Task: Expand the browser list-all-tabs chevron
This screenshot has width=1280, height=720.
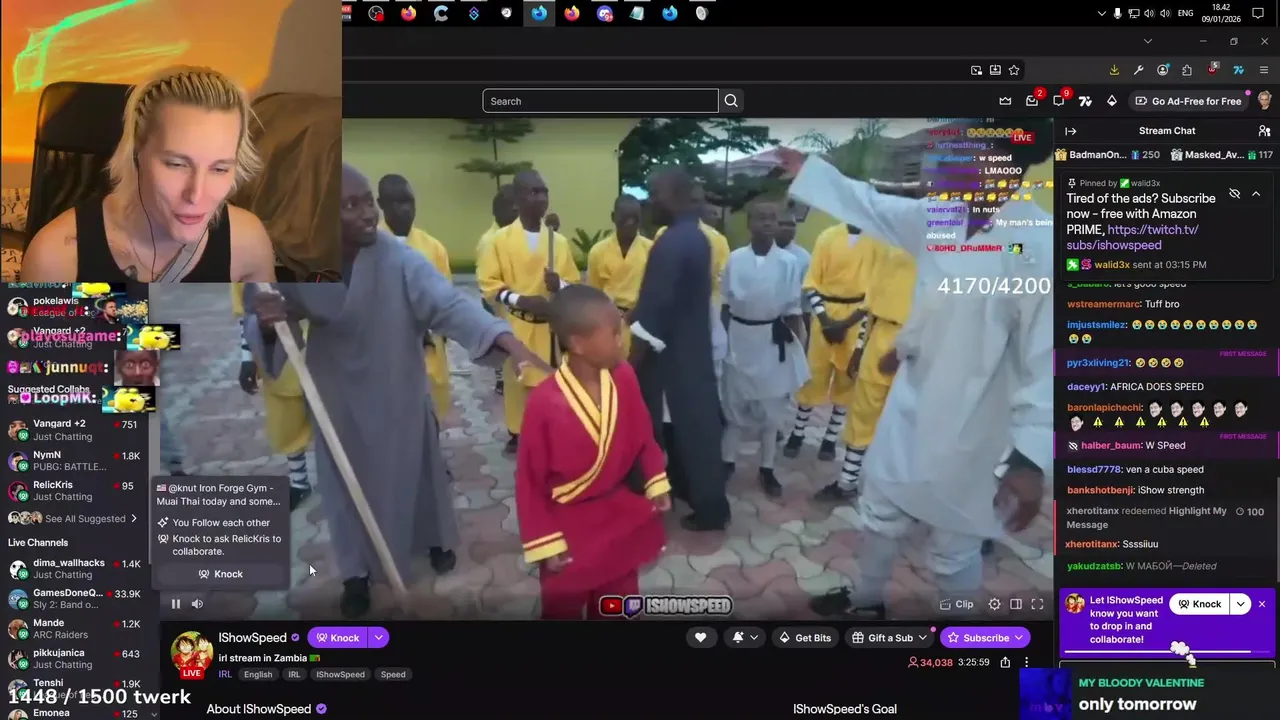Action: point(1148,41)
